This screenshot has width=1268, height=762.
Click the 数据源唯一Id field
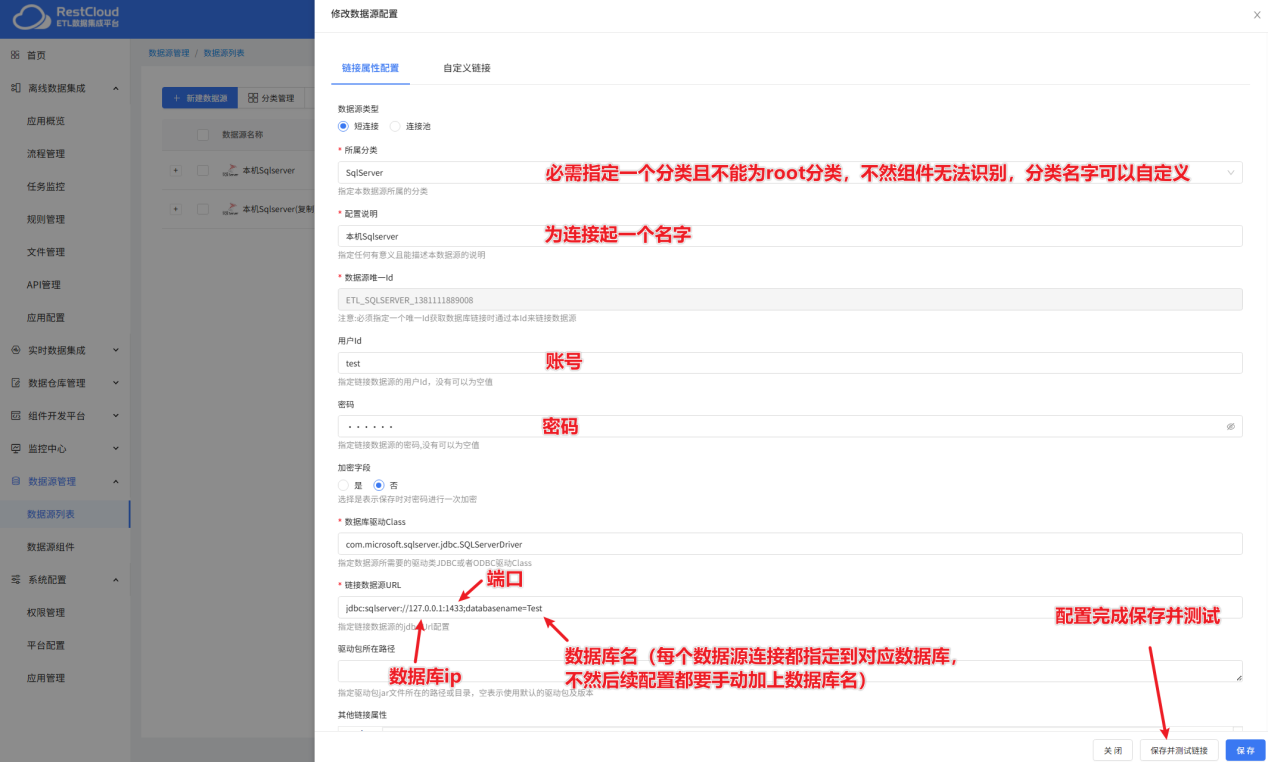790,299
